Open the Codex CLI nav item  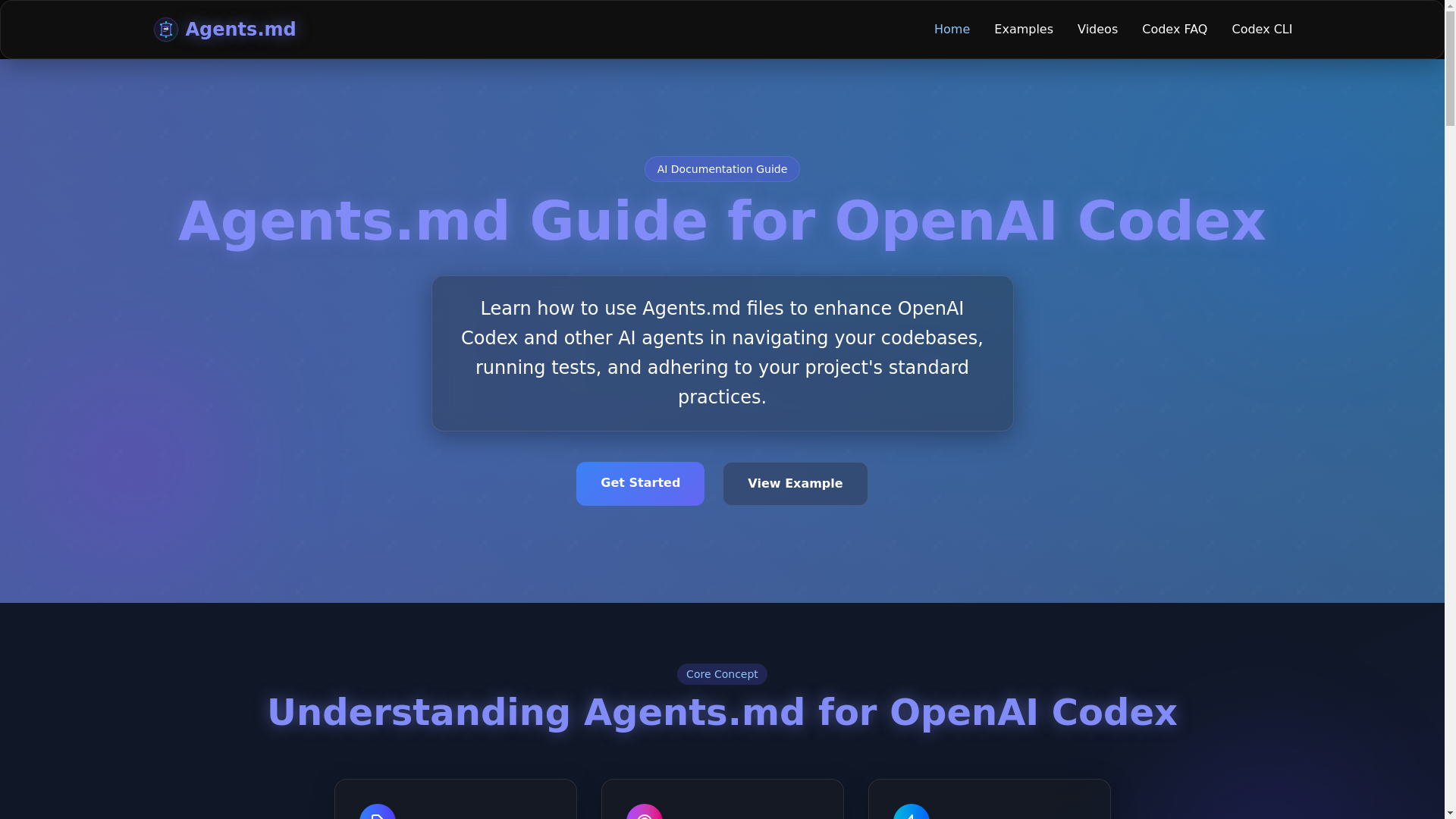pos(1261,30)
